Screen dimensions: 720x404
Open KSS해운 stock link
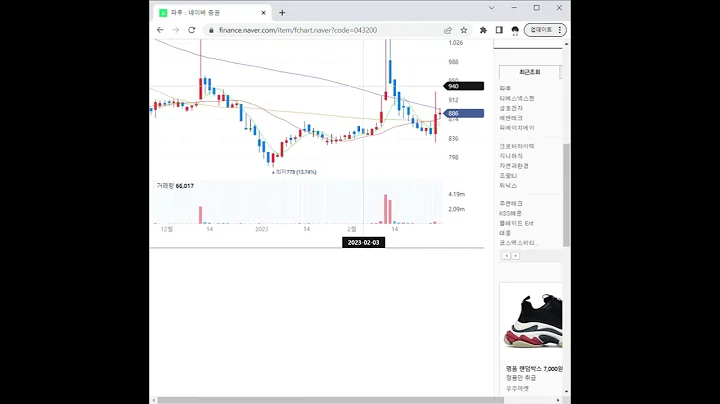[511, 213]
